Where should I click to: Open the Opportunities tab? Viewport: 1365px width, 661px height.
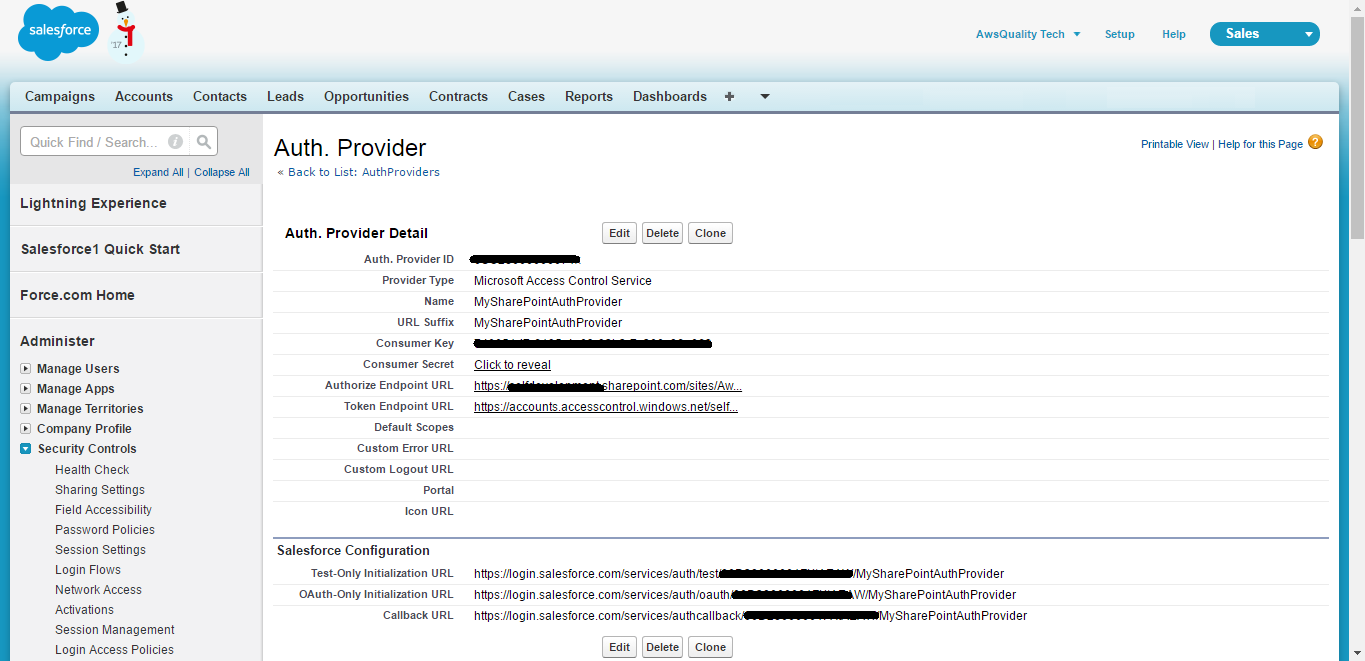366,97
